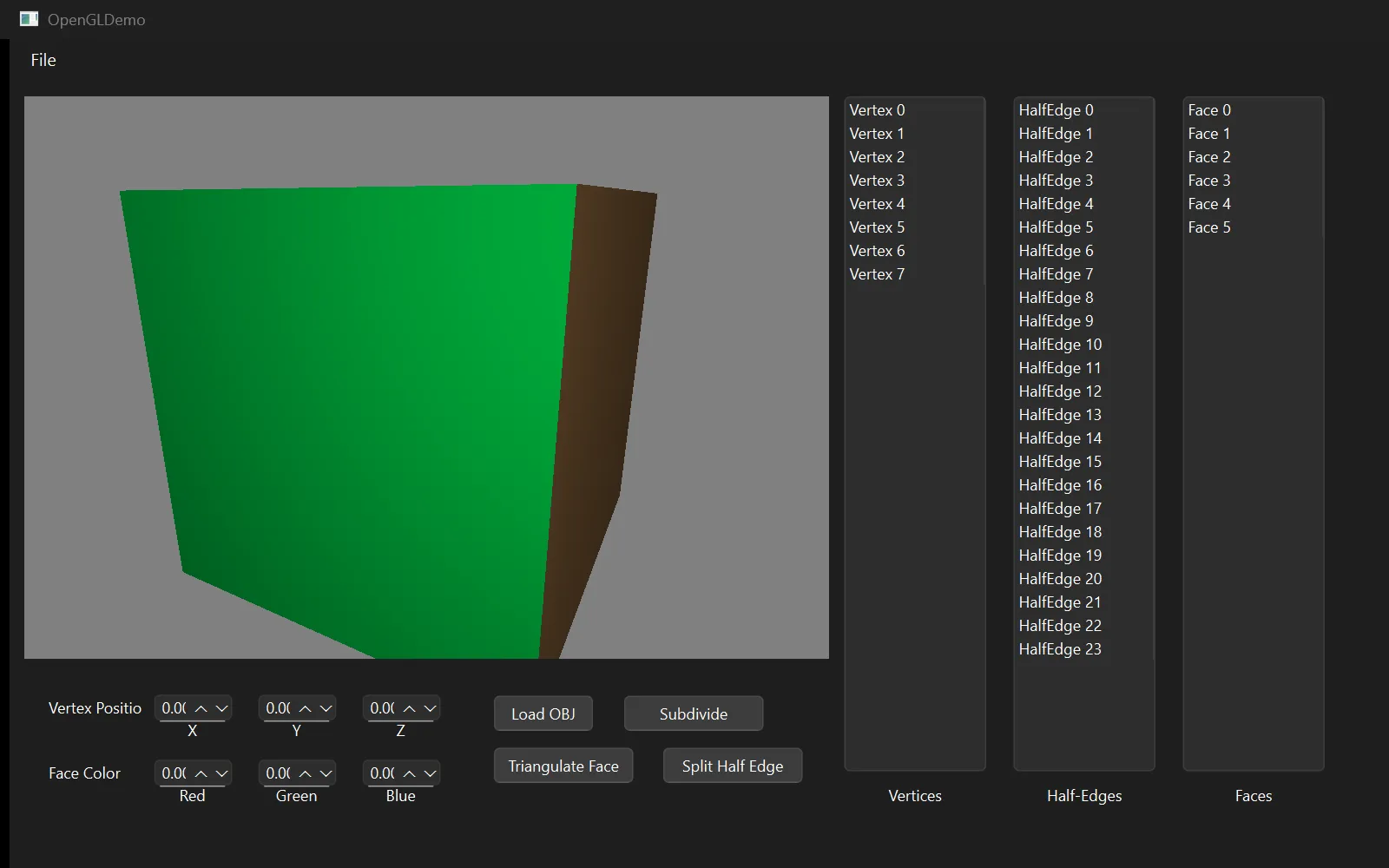Select HalfEdge 23 in the list
The width and height of the screenshot is (1389, 868).
coord(1083,649)
